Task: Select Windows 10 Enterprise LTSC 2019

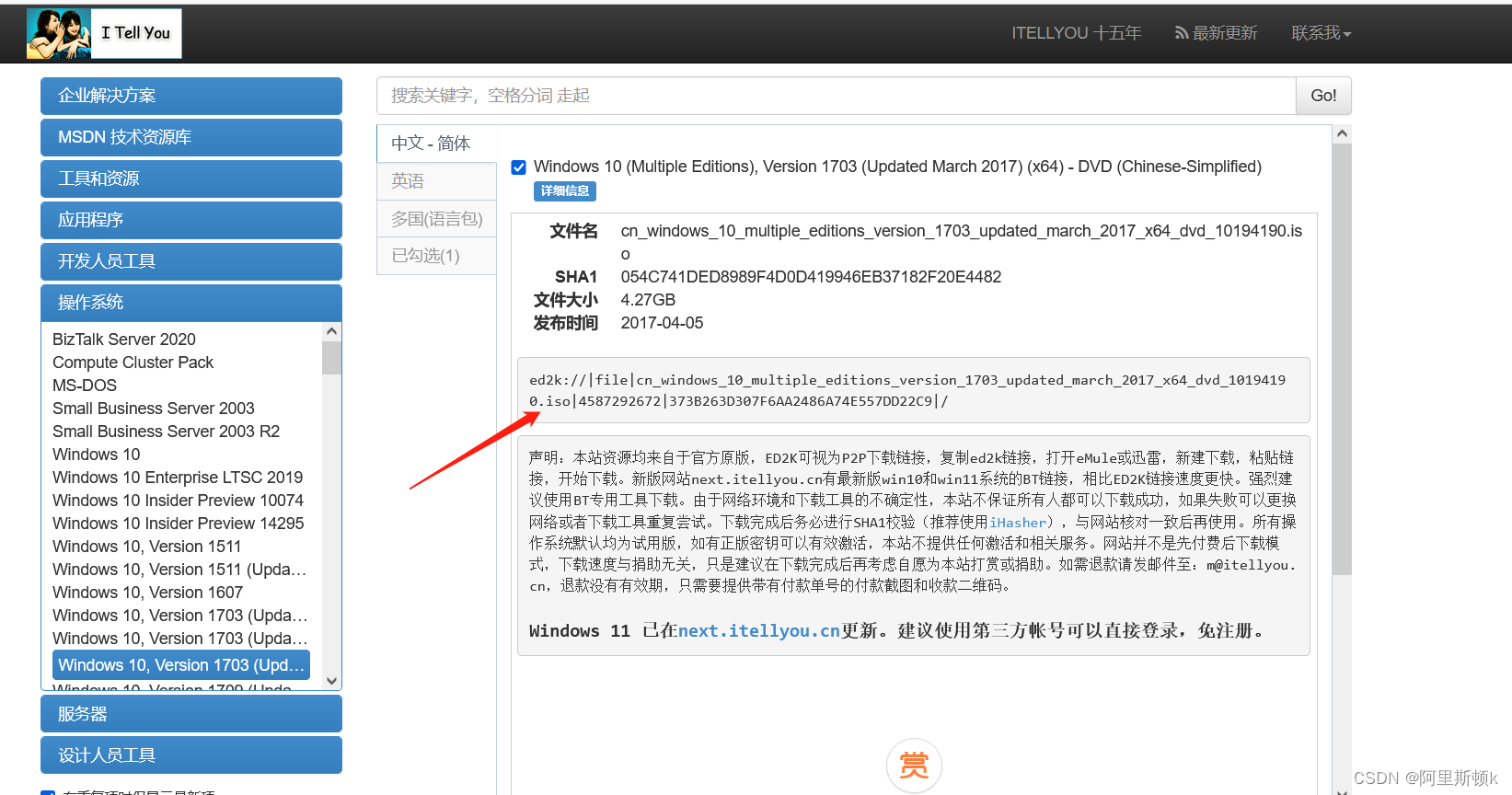Action: (178, 478)
